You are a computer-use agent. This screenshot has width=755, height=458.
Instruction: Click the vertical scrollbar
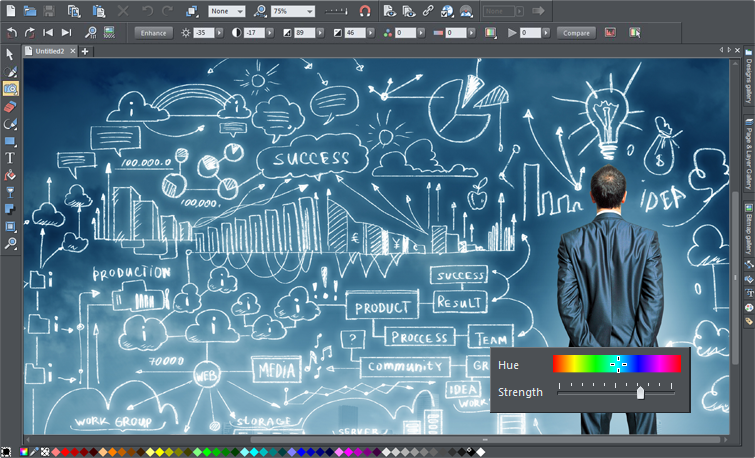(x=735, y=278)
